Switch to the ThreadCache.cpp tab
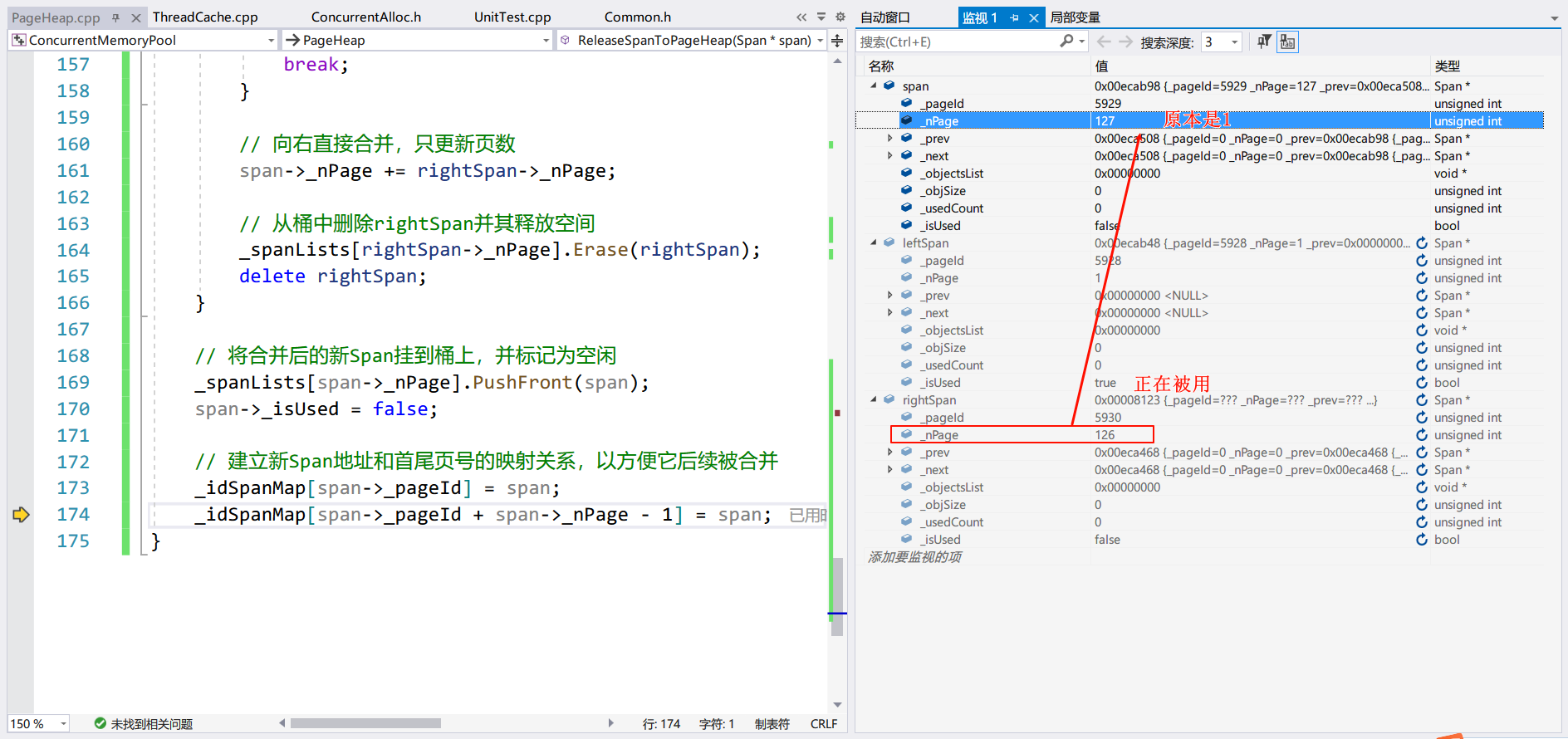The width and height of the screenshot is (1568, 739). tap(205, 17)
